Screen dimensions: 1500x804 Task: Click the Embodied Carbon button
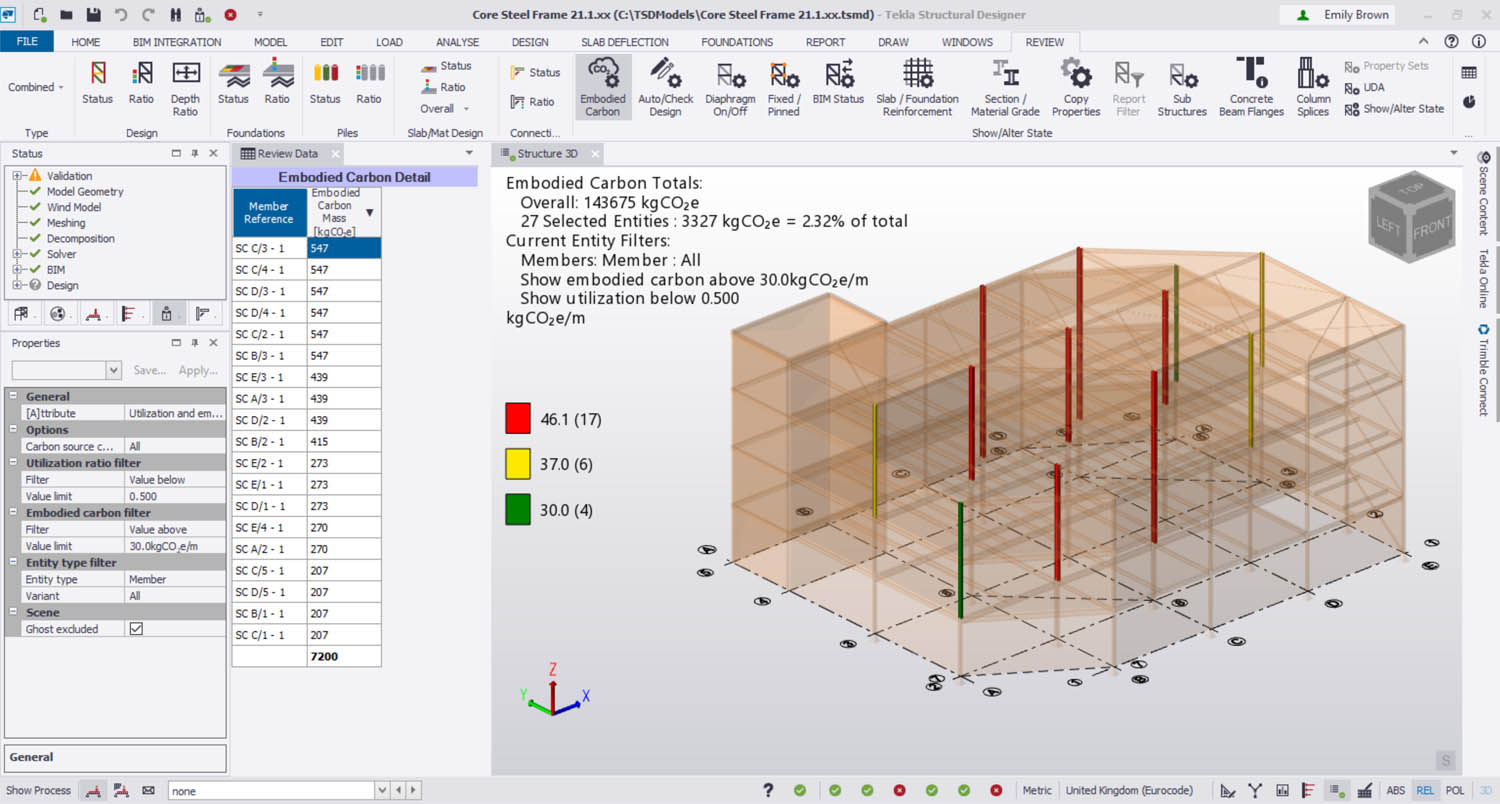click(x=603, y=88)
